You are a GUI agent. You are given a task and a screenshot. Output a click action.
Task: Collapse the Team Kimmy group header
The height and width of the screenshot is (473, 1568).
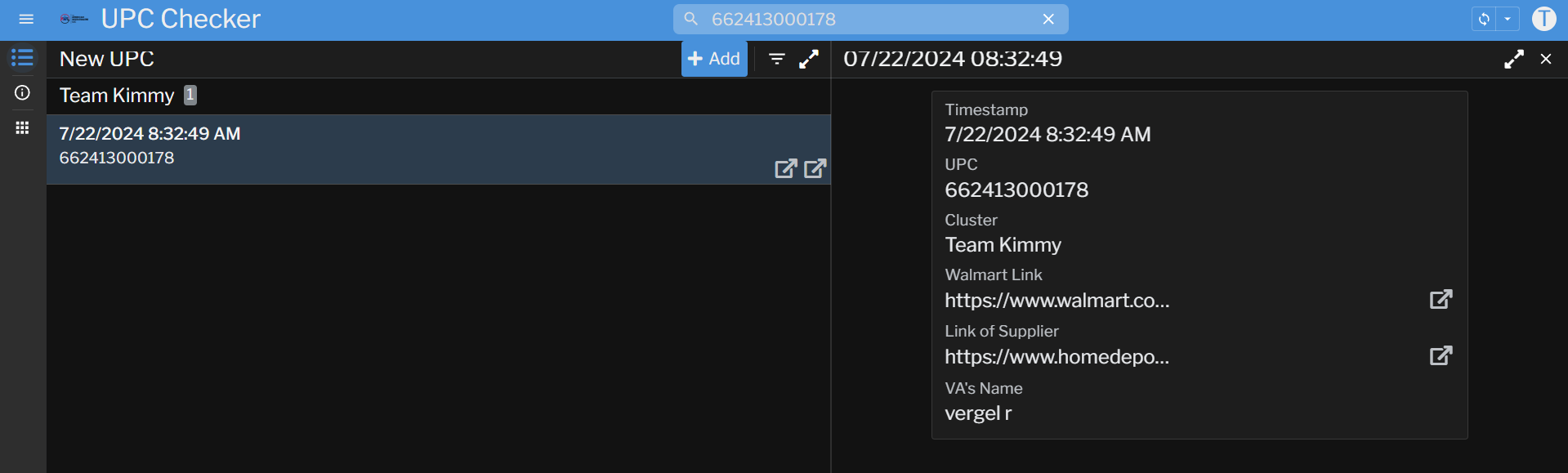tap(117, 96)
